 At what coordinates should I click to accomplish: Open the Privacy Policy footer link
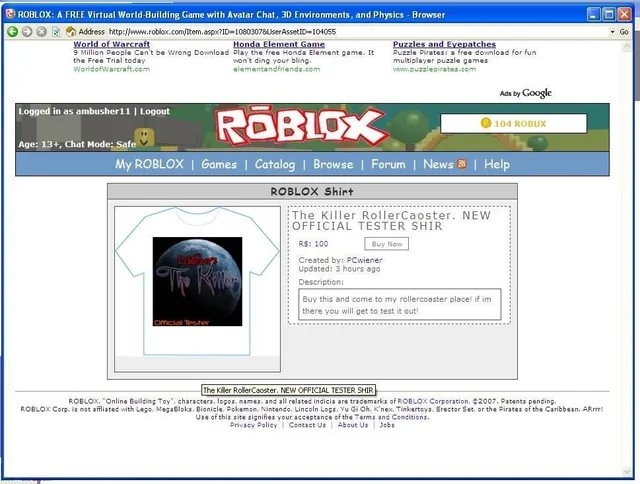(253, 425)
